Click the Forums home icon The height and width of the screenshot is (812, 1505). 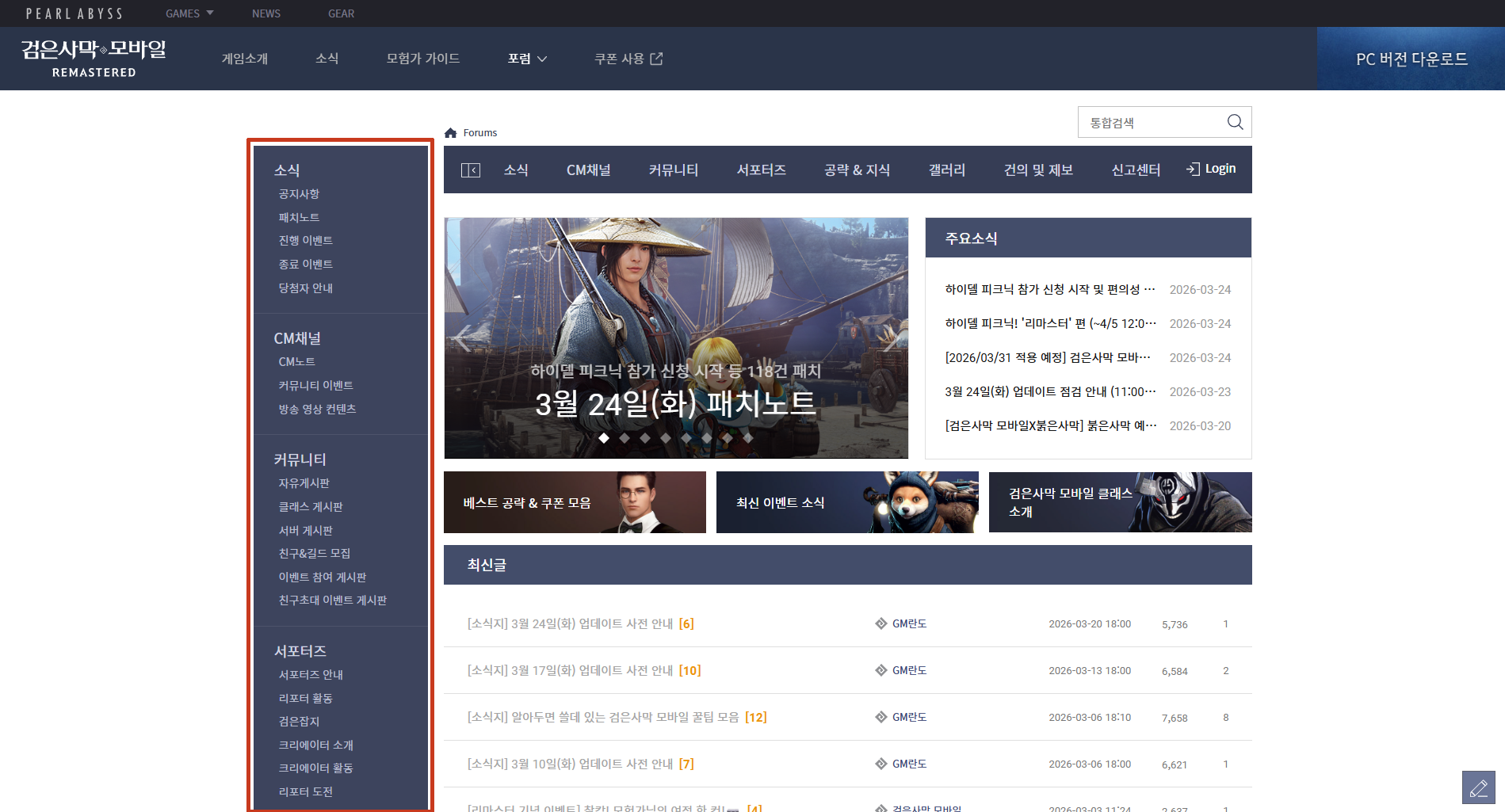tap(451, 133)
